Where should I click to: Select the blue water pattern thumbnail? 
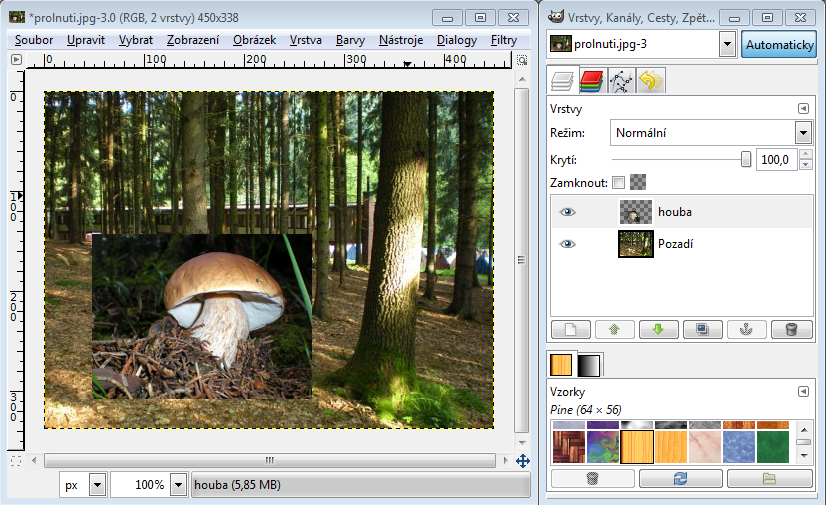point(739,446)
